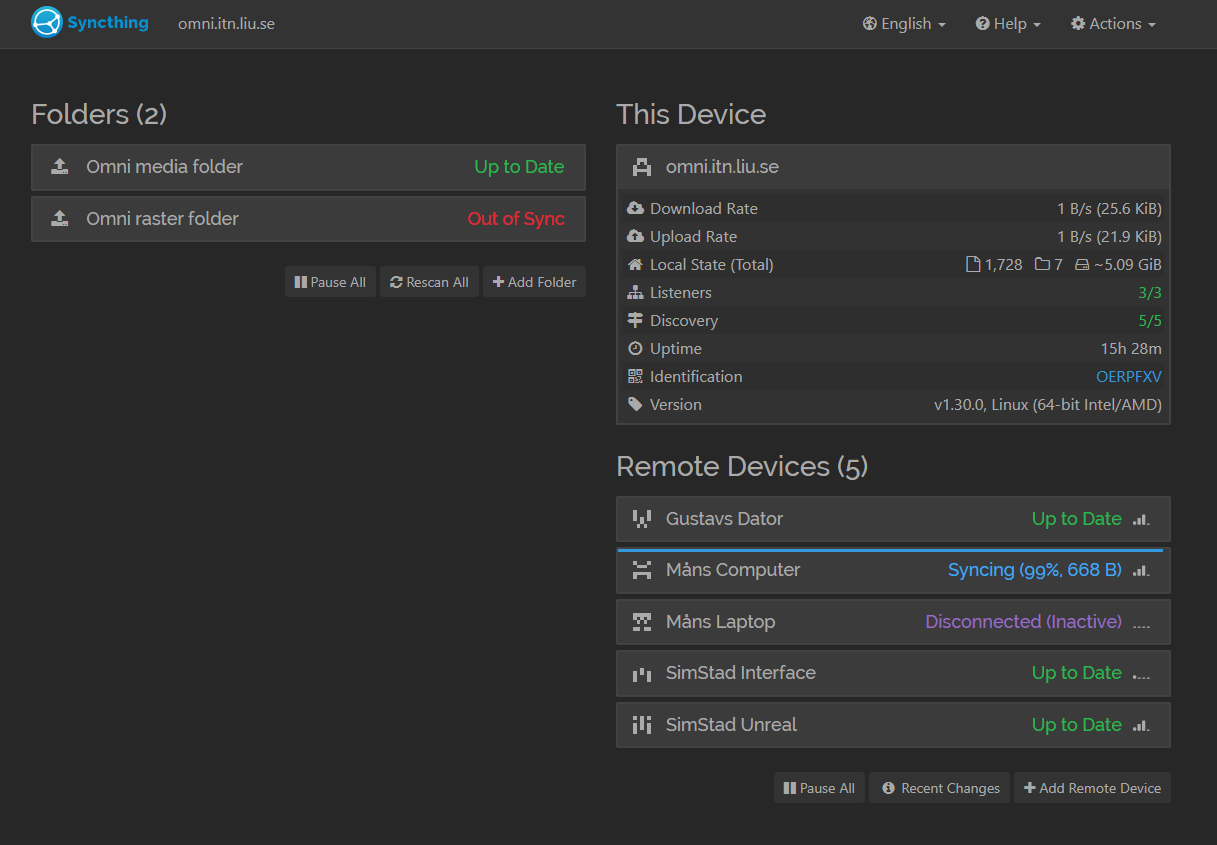This screenshot has height=845, width=1217.
Task: Open the Actions dropdown menu
Action: click(1113, 24)
